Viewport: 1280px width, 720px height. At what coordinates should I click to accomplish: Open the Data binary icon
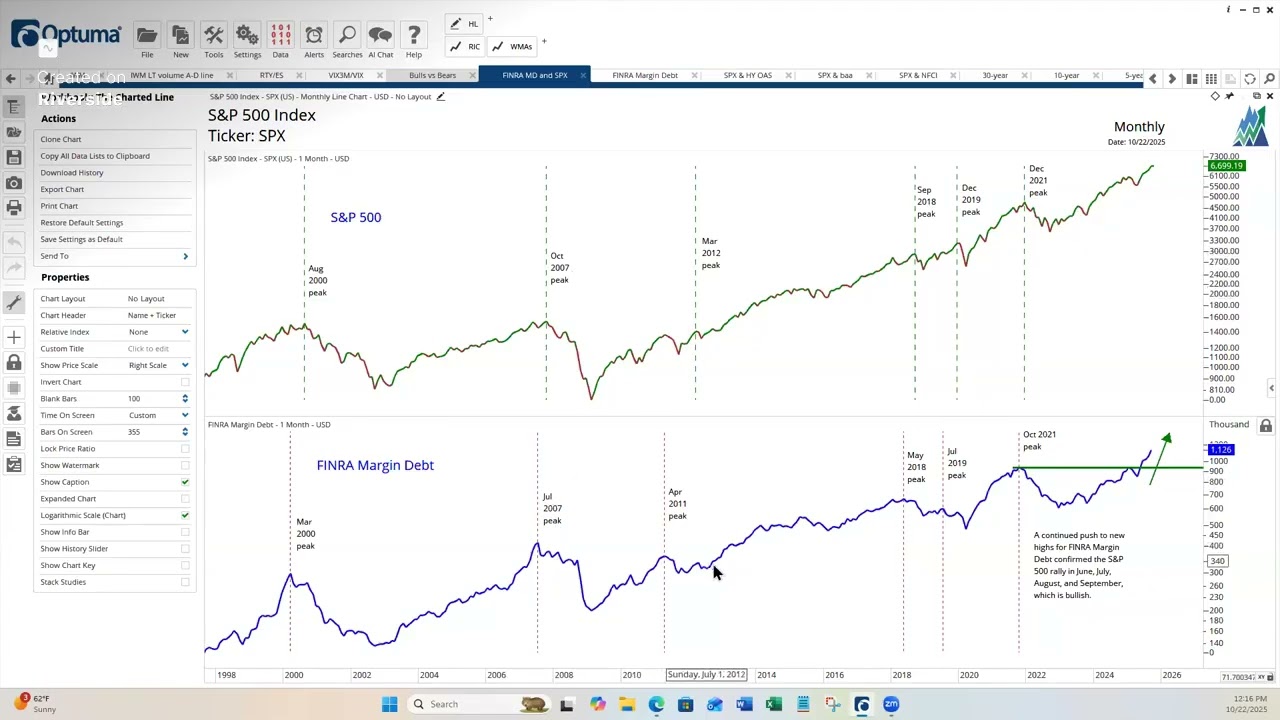281,36
